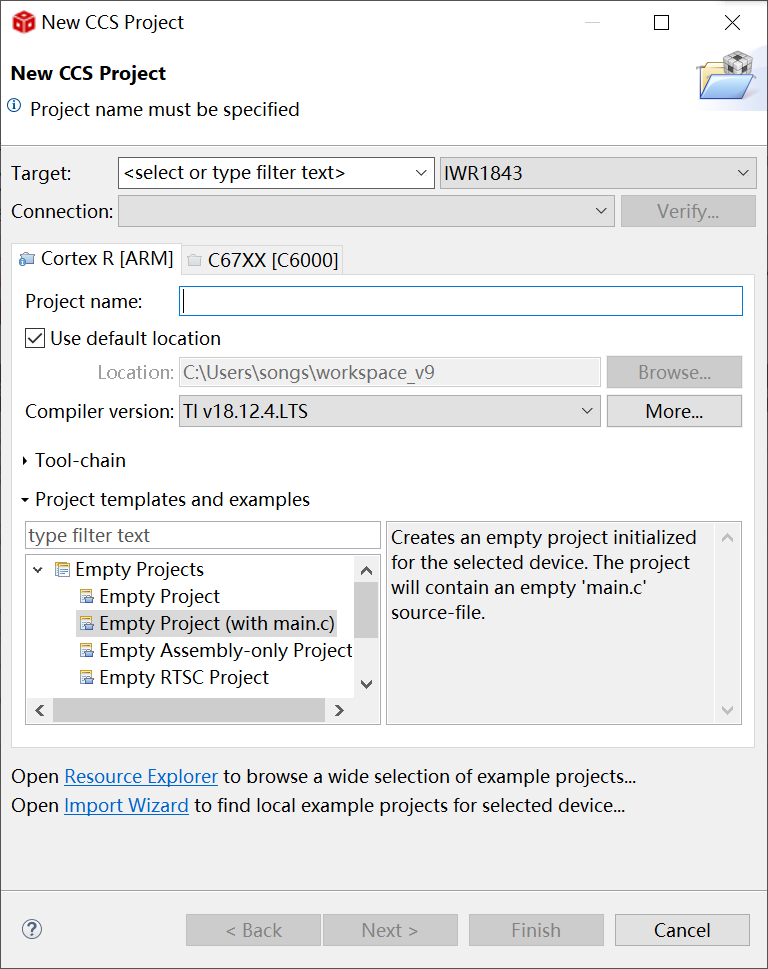Click the new project folder wizard icon
Screen dimensions: 768x969
[724, 75]
